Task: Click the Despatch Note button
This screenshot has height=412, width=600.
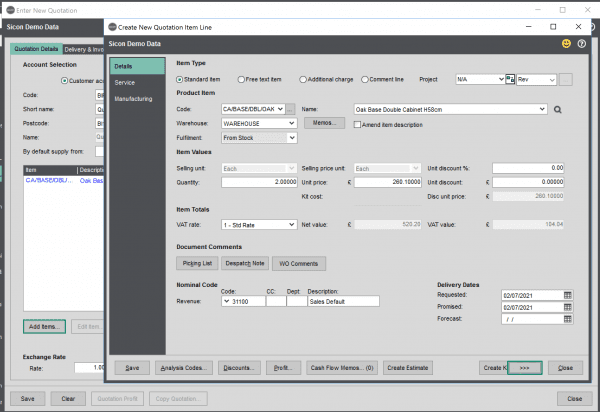Action: 245,263
